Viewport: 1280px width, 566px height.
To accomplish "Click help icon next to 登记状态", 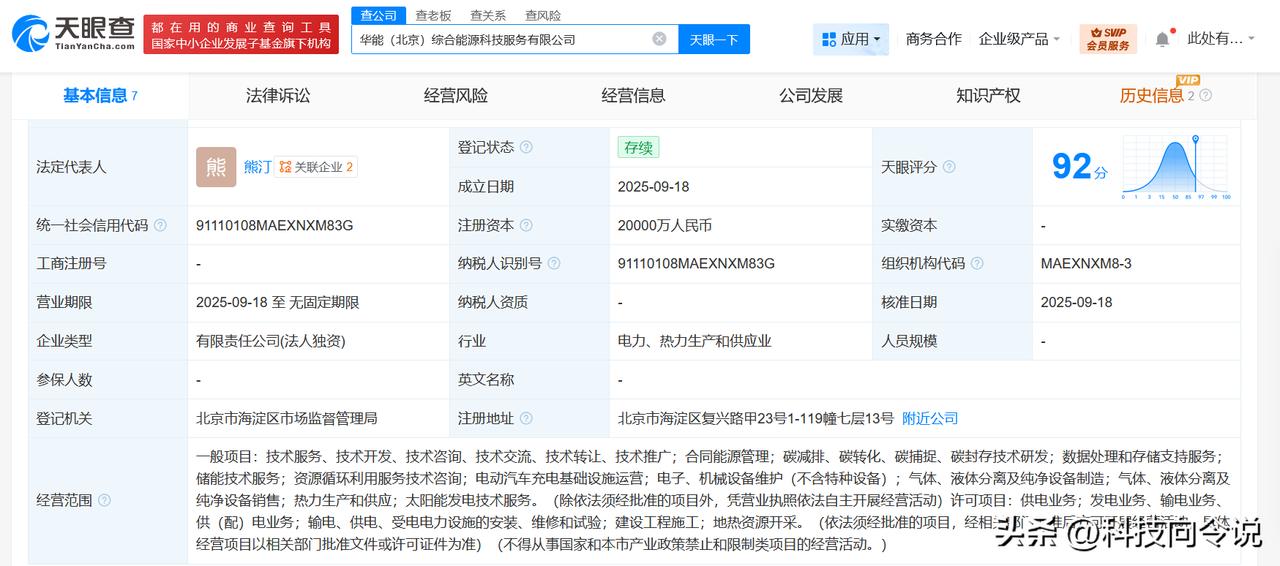I will coord(526,148).
